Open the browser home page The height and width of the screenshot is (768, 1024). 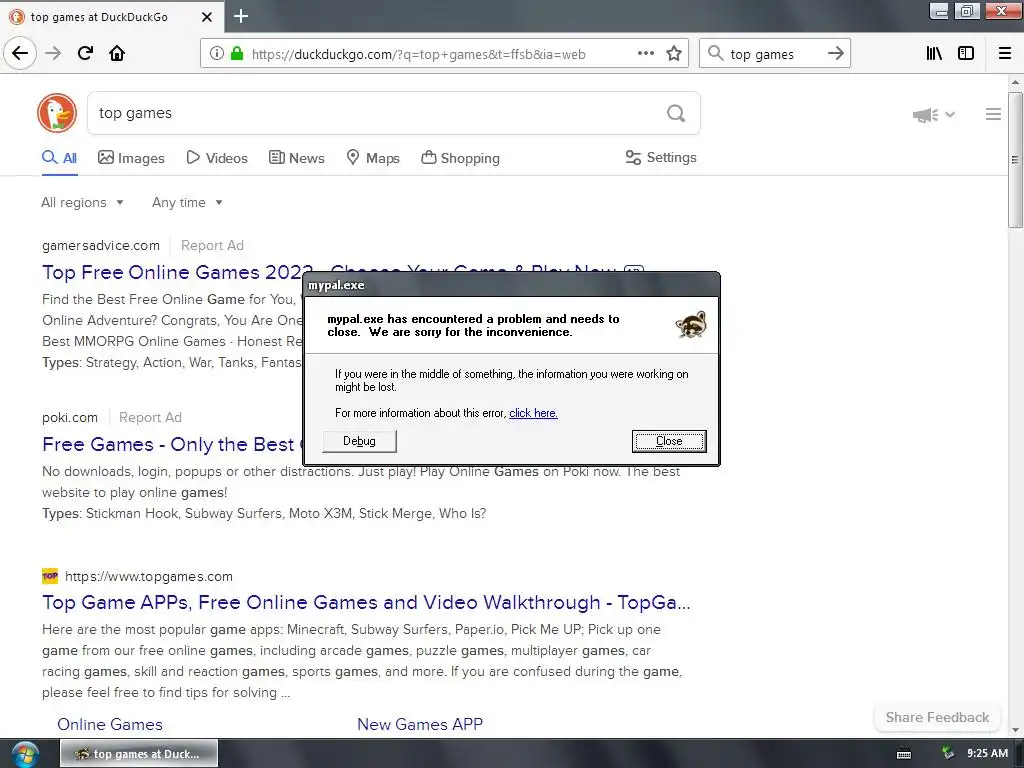117,53
